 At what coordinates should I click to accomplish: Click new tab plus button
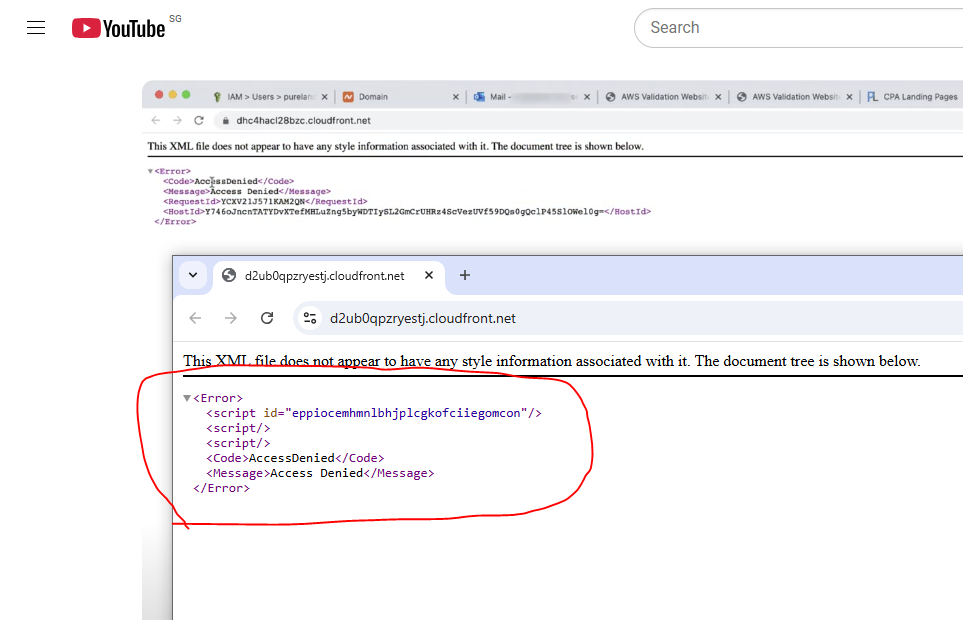464,275
